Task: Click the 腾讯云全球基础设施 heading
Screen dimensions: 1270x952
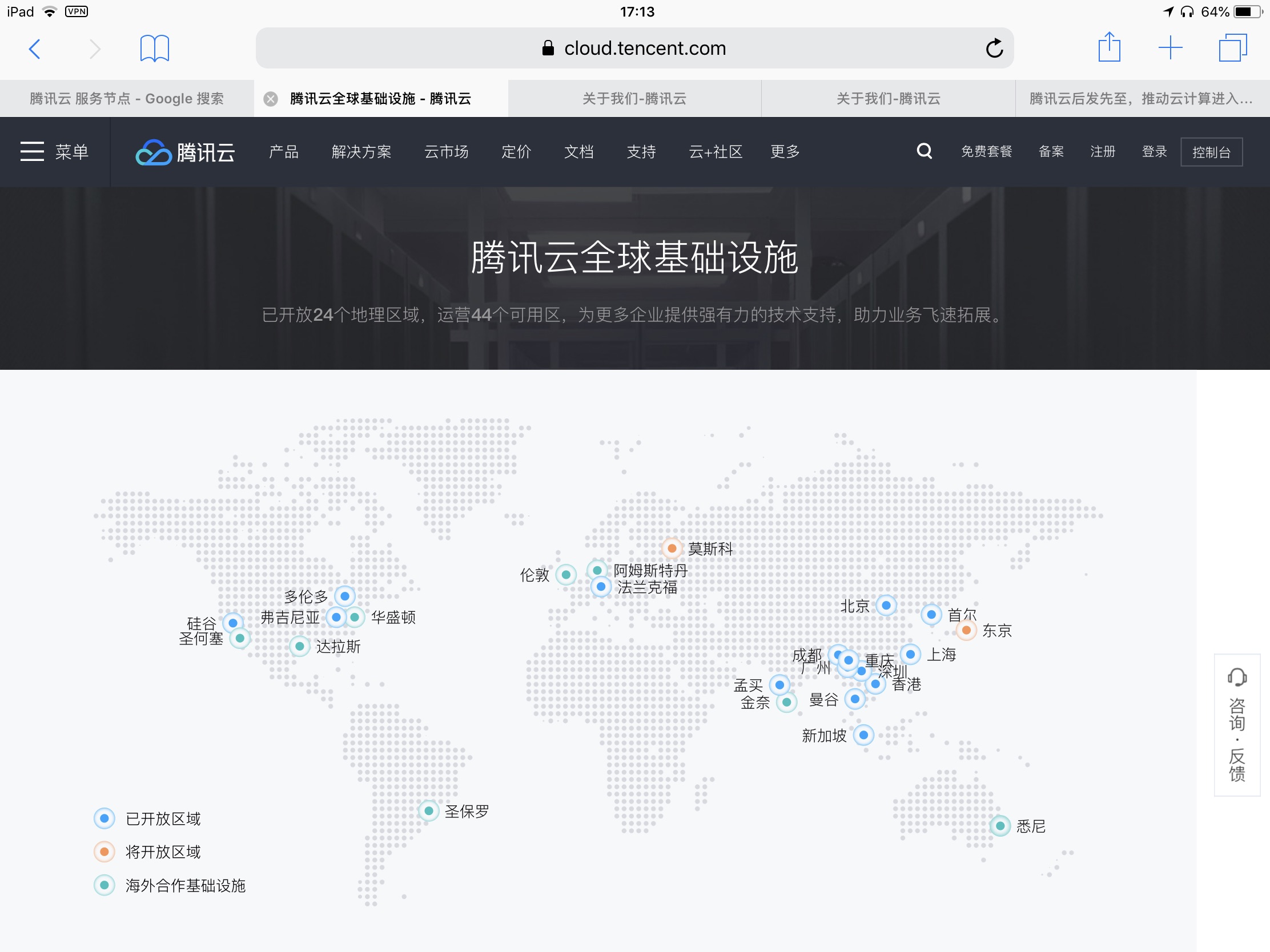Action: coord(634,257)
